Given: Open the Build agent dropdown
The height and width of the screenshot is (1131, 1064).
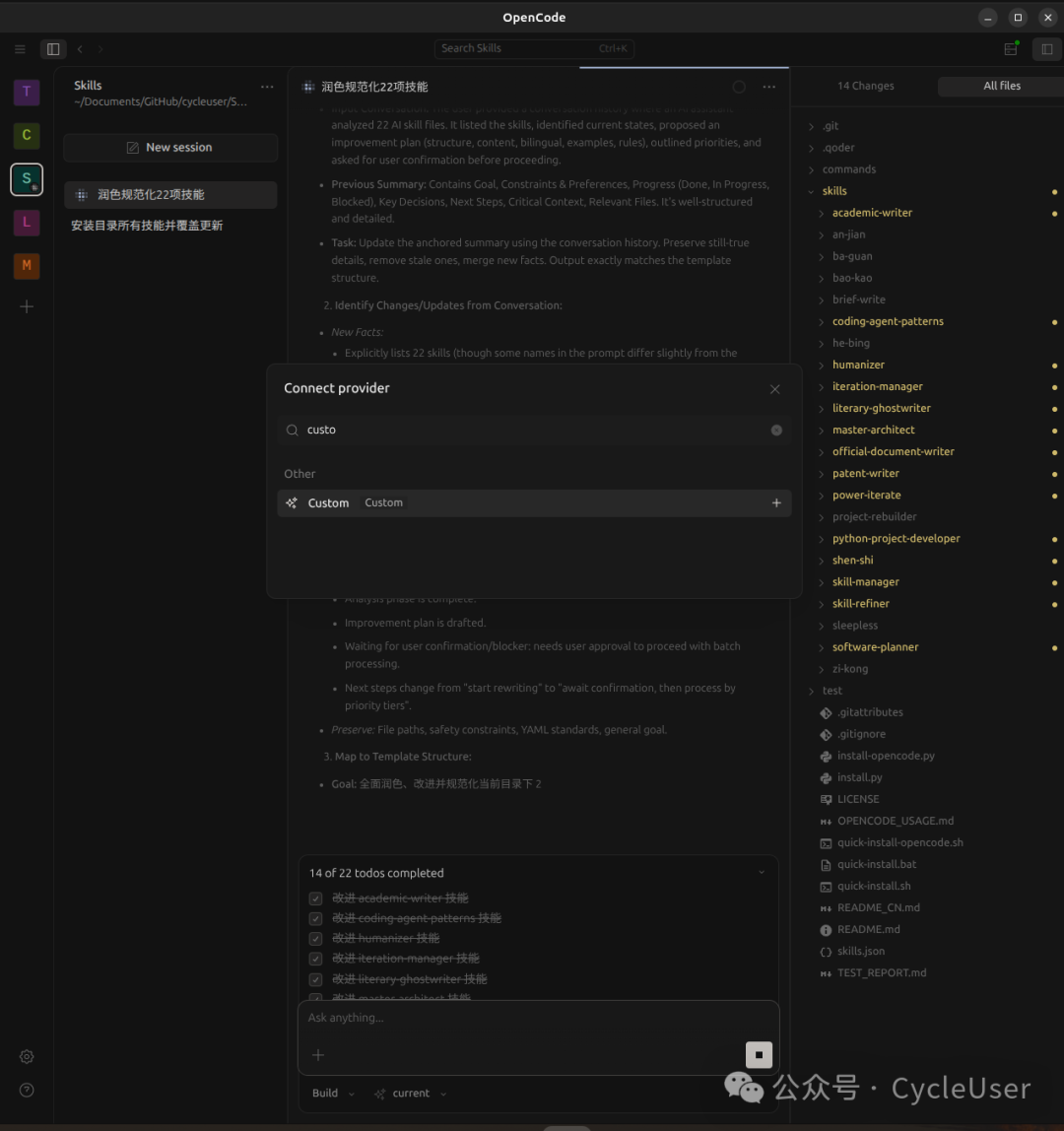Looking at the screenshot, I should tap(333, 1093).
